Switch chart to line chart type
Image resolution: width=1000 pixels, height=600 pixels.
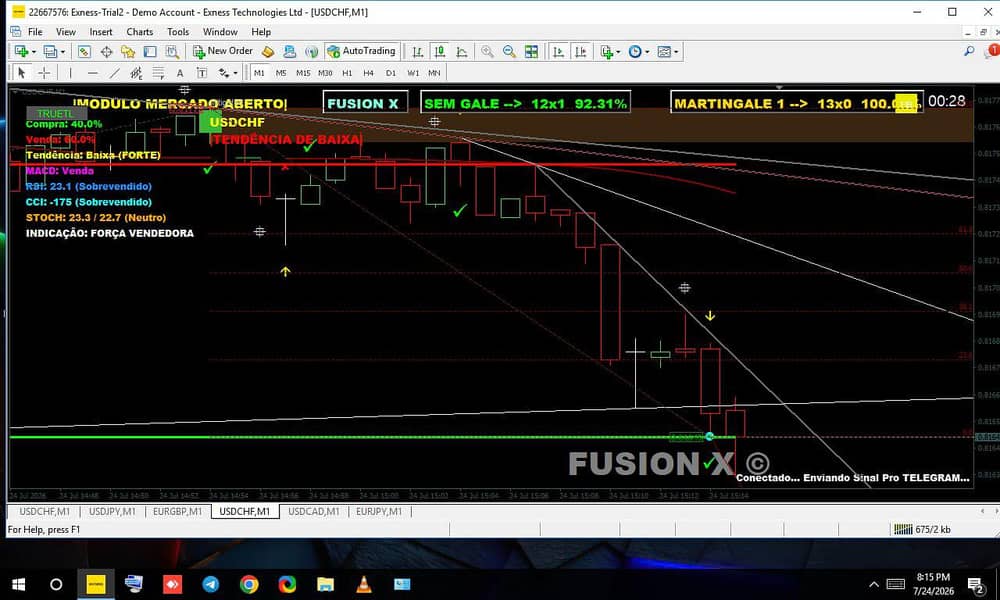[x=462, y=52]
